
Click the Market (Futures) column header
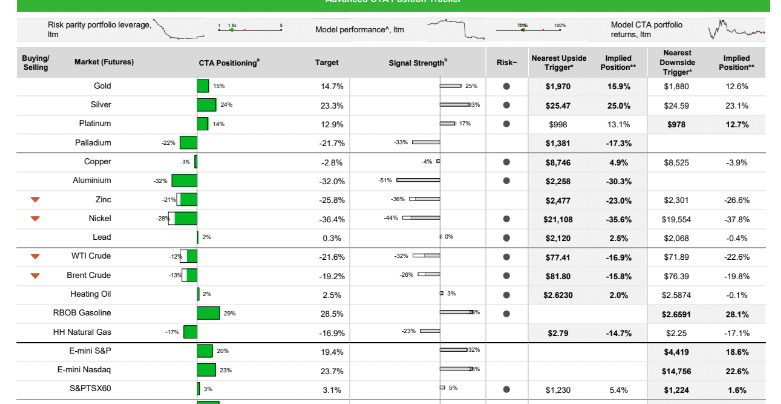pos(104,62)
